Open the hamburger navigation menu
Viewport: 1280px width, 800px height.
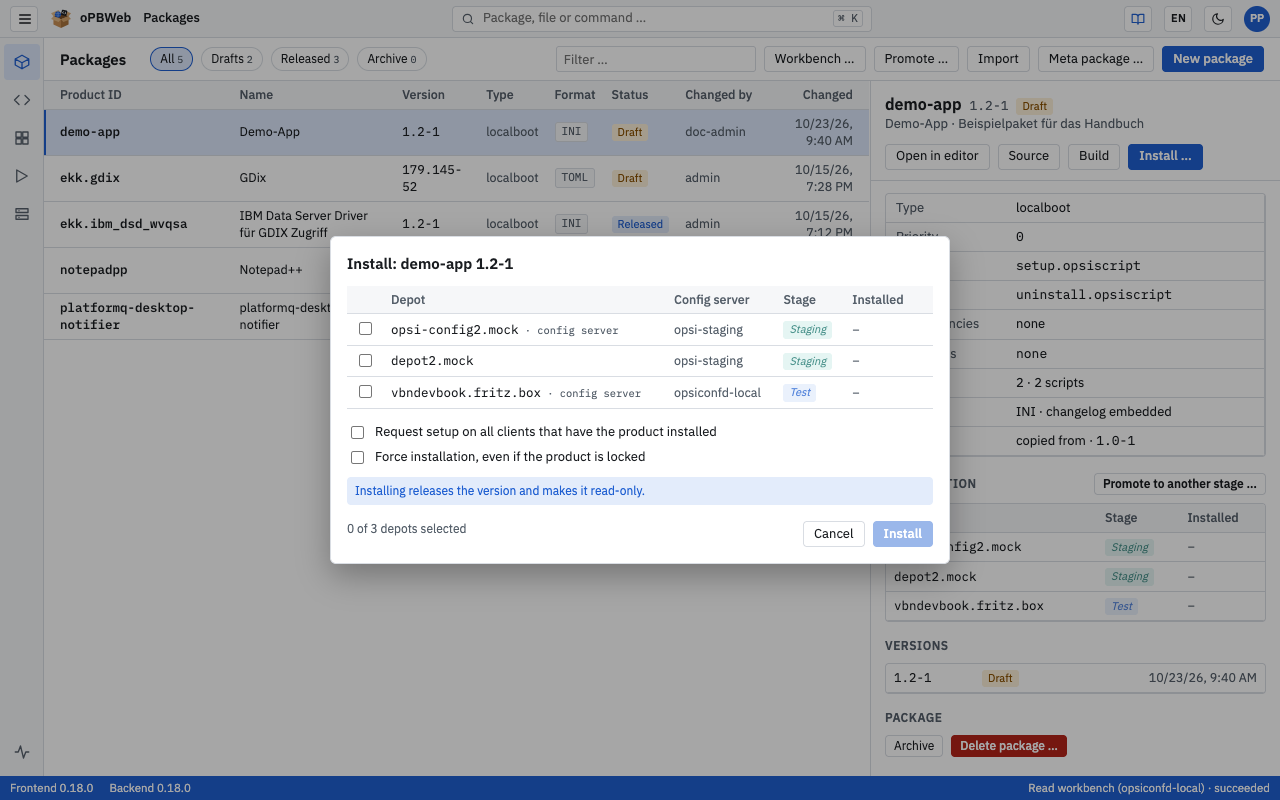[25, 18]
